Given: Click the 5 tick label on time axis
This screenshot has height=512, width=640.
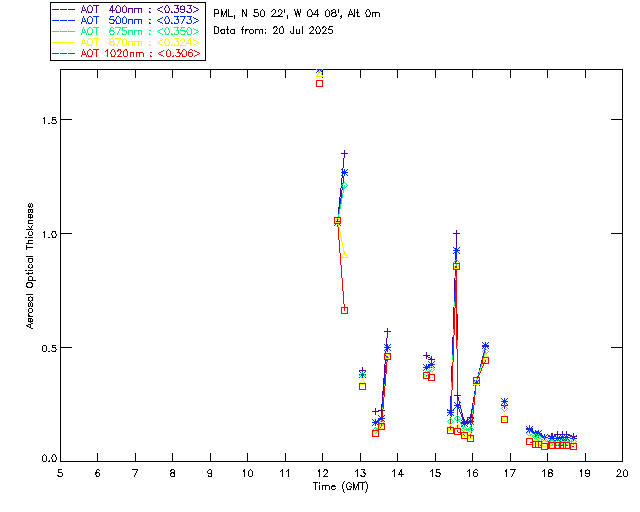Looking at the screenshot, I should pos(60,473).
